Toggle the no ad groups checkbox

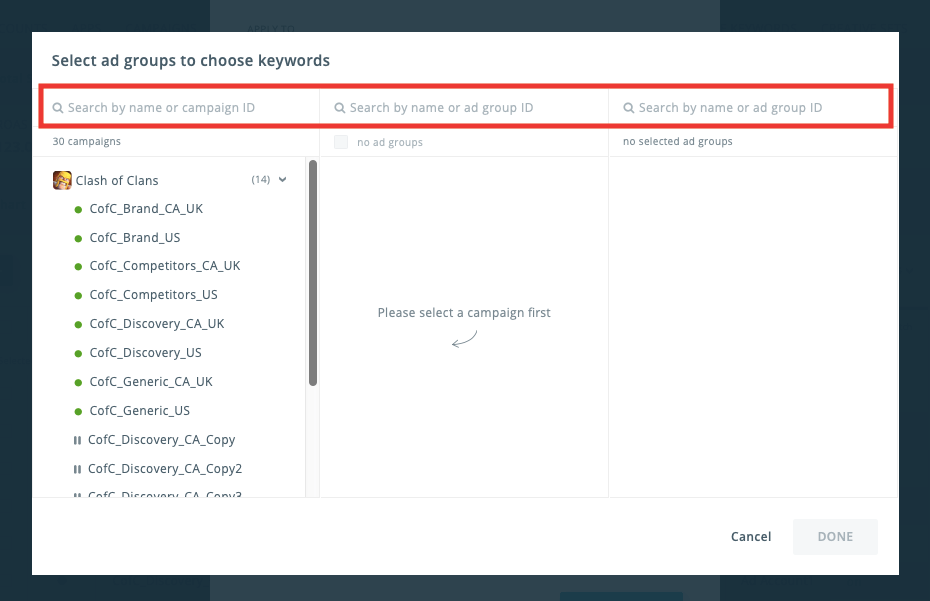(x=340, y=142)
